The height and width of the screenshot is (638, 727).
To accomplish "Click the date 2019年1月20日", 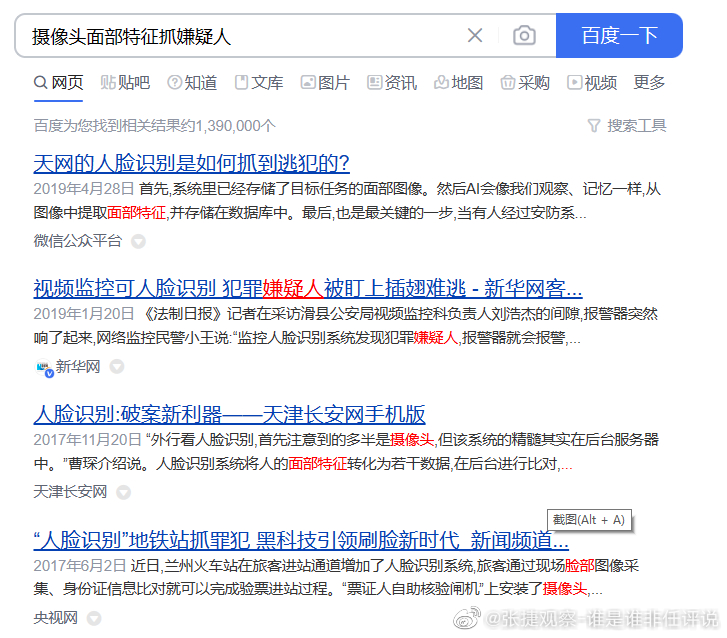I will [84, 314].
